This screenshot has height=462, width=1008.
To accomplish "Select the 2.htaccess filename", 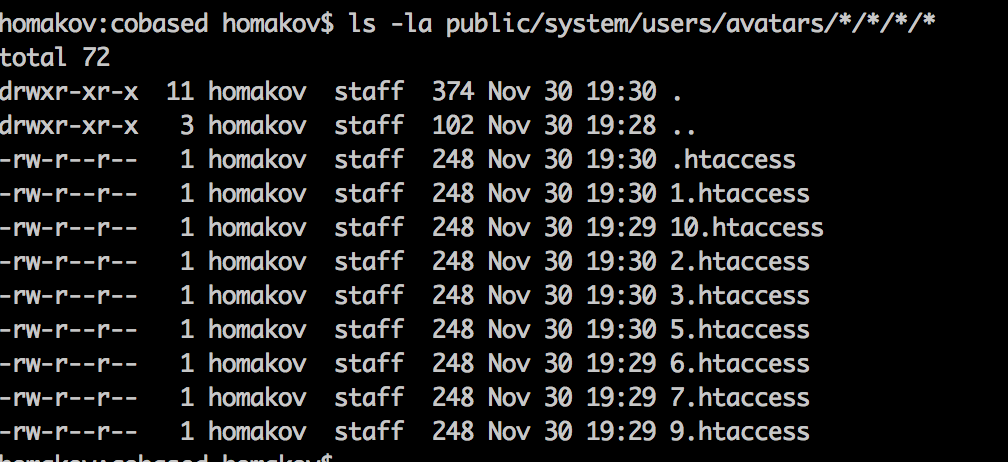I will tap(740, 261).
